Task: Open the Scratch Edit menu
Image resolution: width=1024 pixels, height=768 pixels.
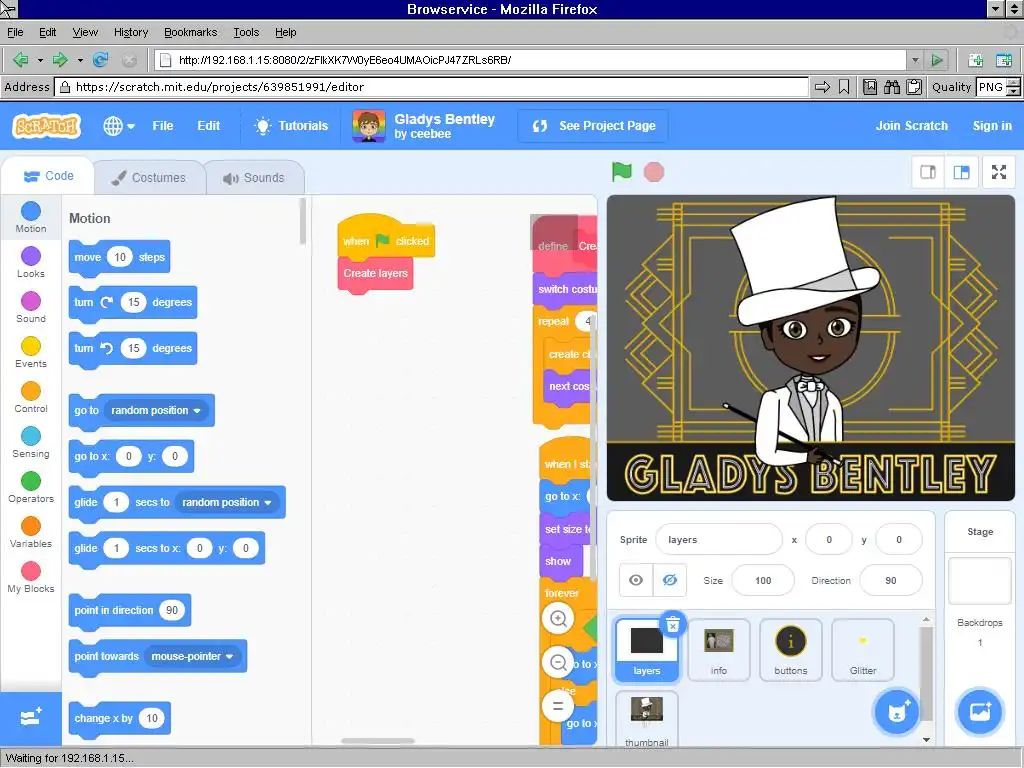Action: pos(208,125)
